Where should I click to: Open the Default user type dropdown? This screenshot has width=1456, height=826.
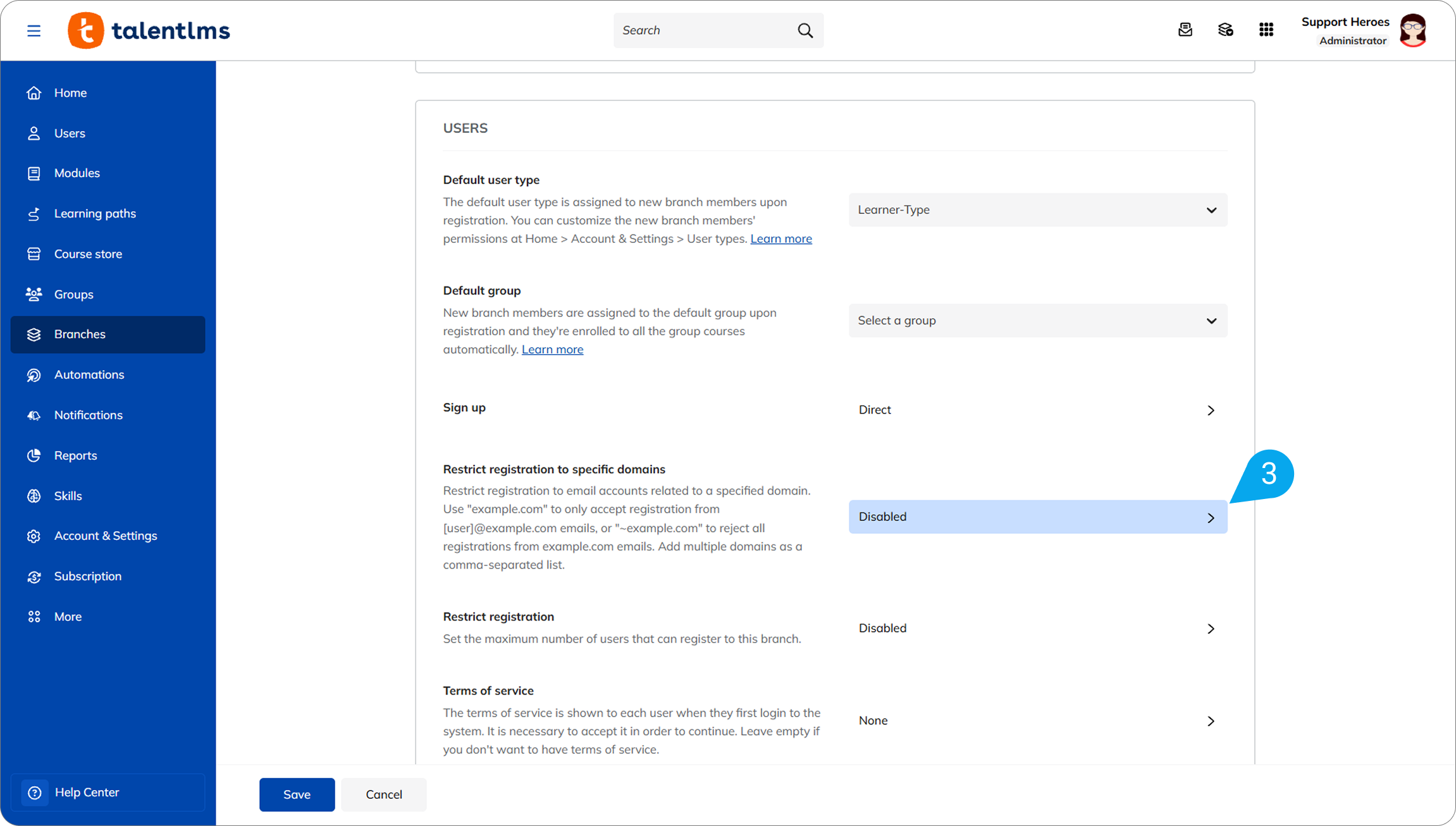(x=1038, y=210)
